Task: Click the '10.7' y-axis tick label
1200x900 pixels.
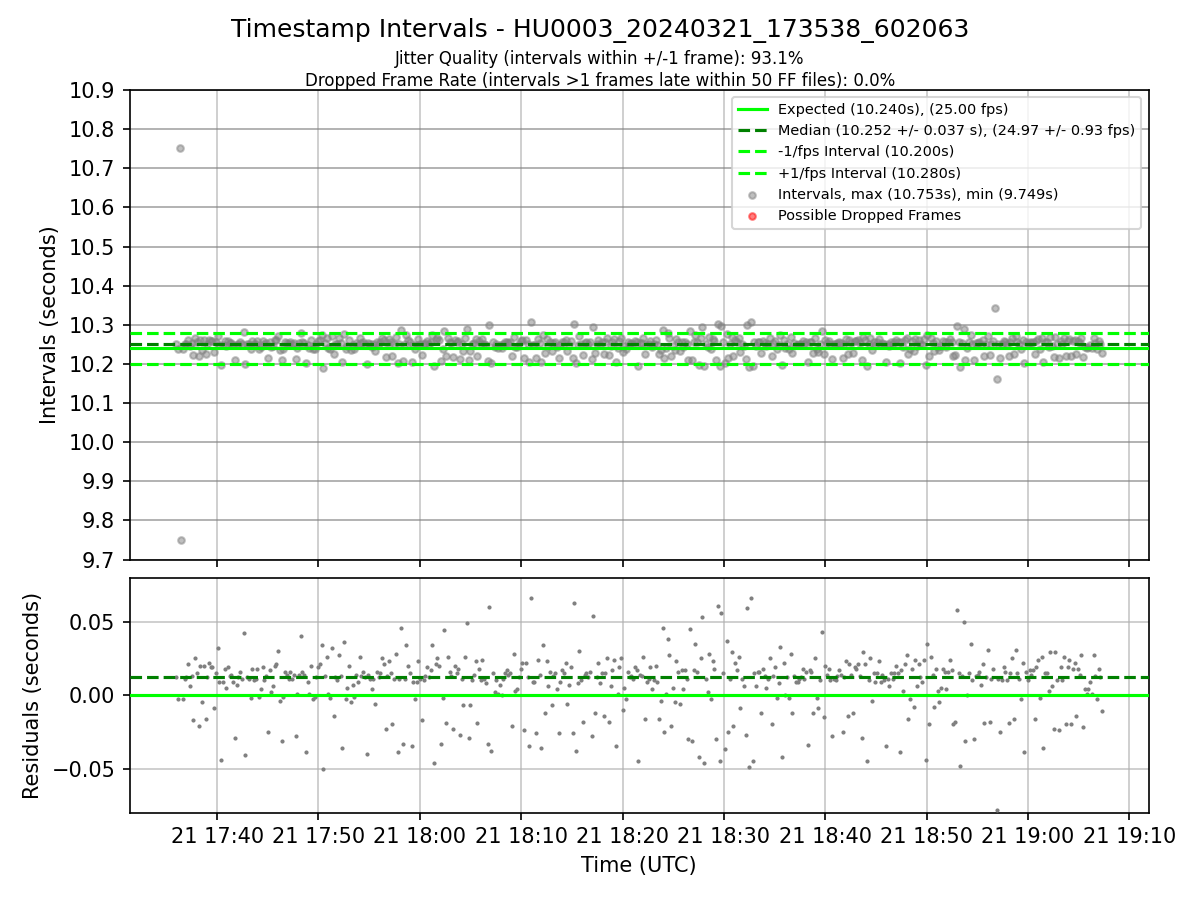Action: [x=94, y=169]
